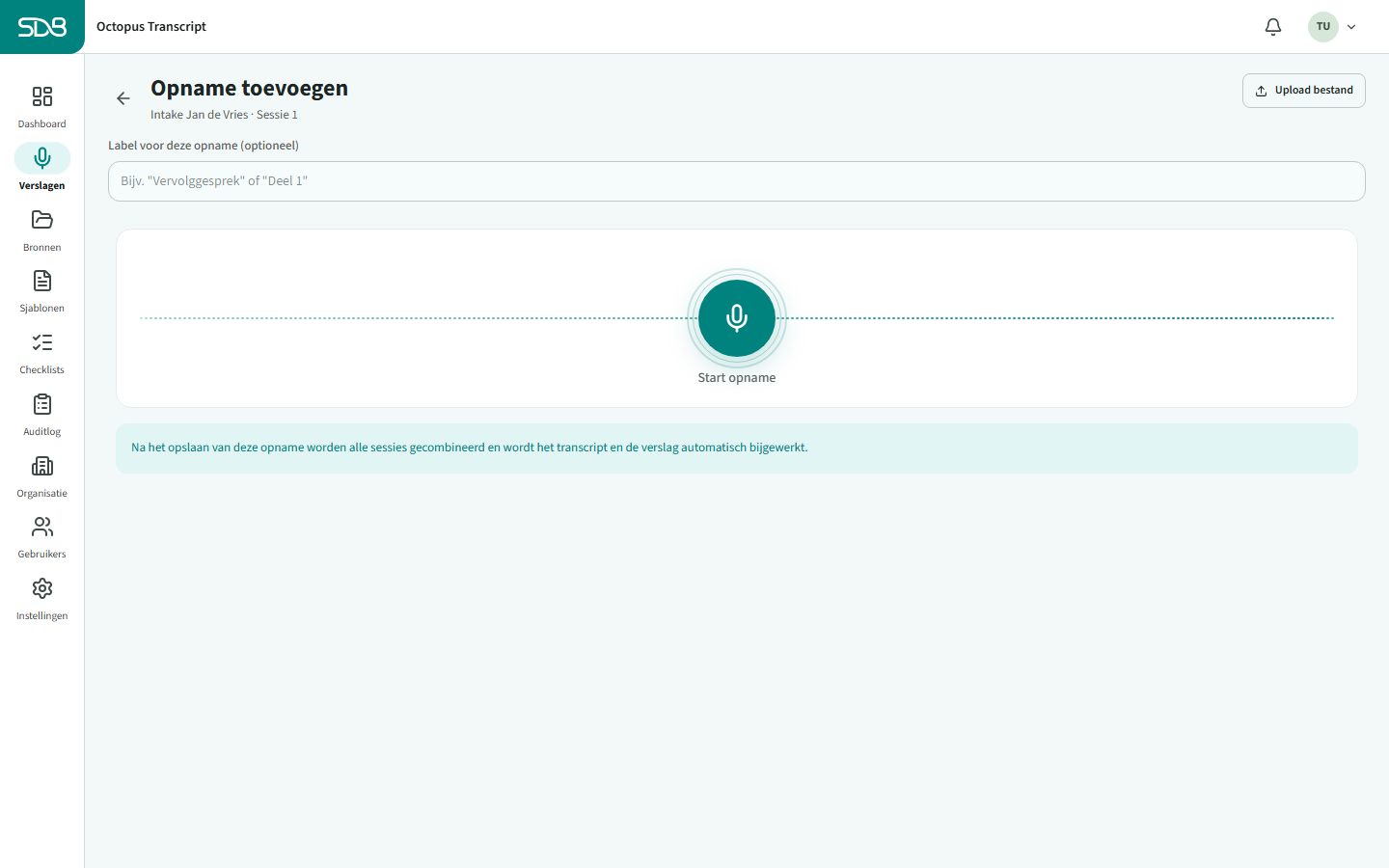Open the Verslagen microphone sidebar item

click(x=41, y=168)
